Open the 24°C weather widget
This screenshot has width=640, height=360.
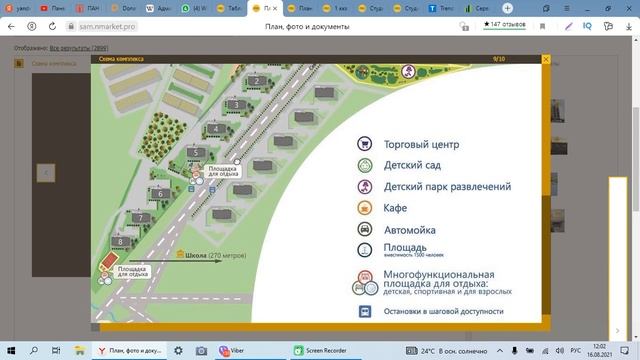point(447,351)
